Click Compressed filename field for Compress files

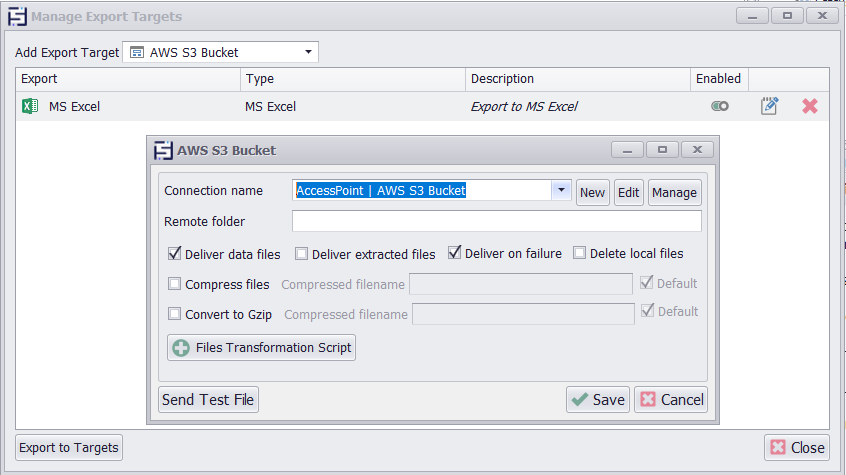[521, 284]
